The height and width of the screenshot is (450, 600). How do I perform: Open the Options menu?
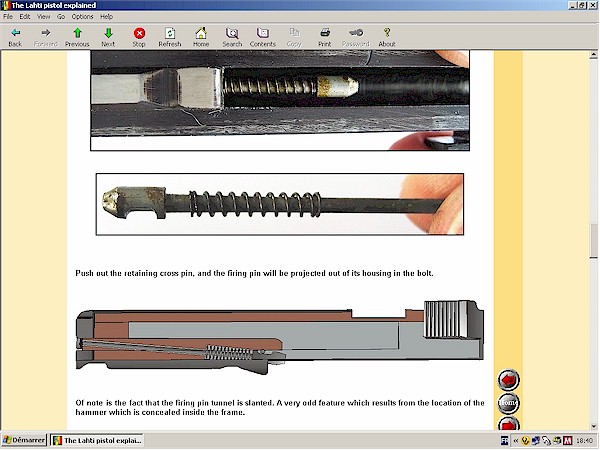click(82, 16)
